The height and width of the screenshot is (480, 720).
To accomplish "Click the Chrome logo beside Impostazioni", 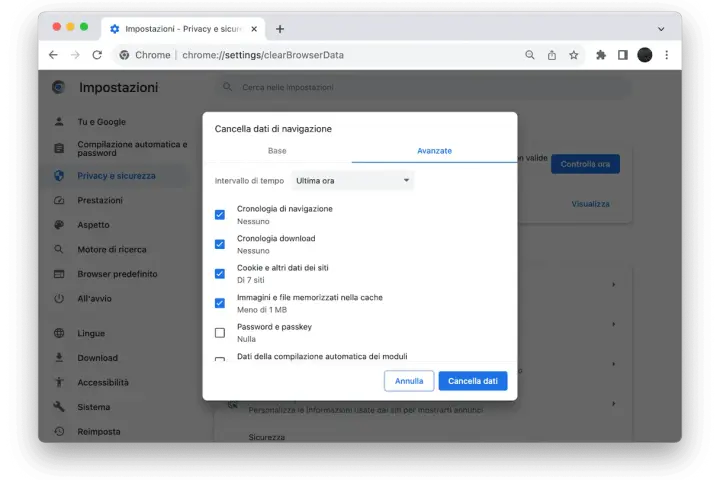I will click(x=59, y=87).
